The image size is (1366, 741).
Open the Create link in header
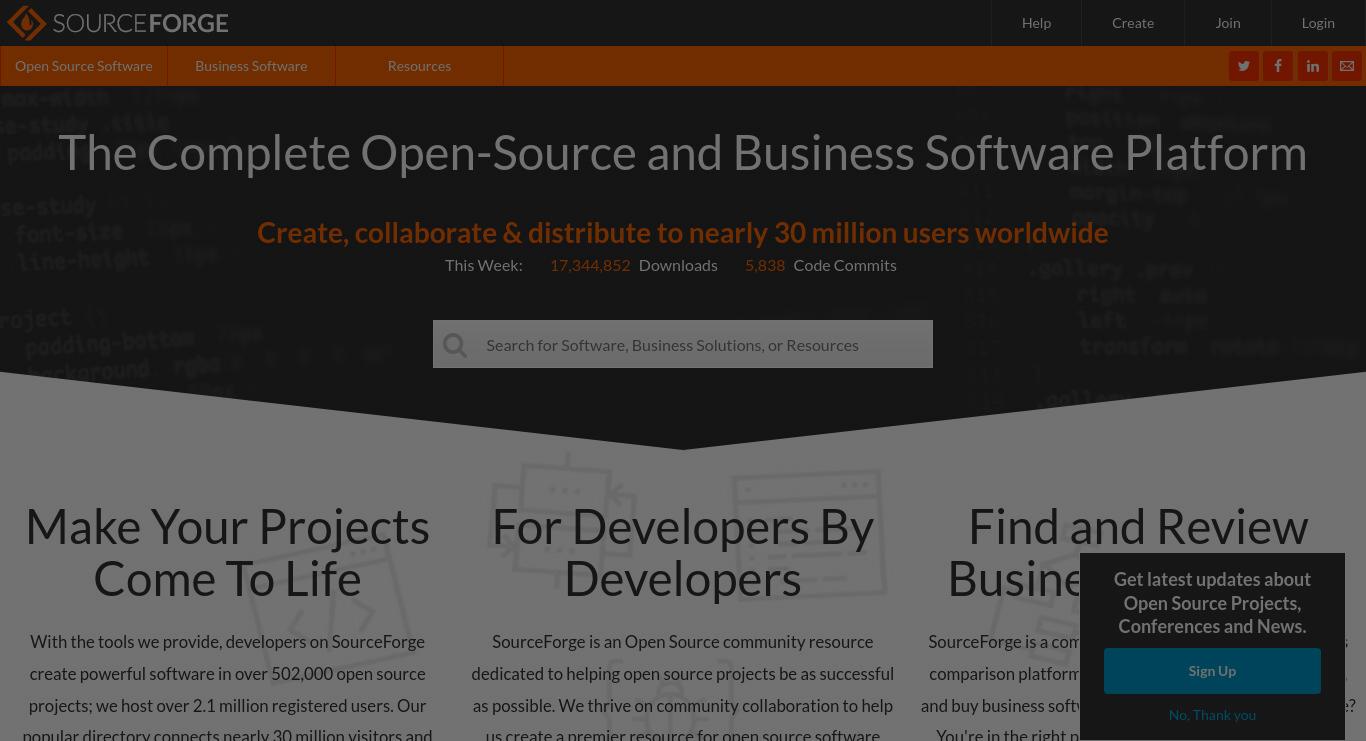1133,23
